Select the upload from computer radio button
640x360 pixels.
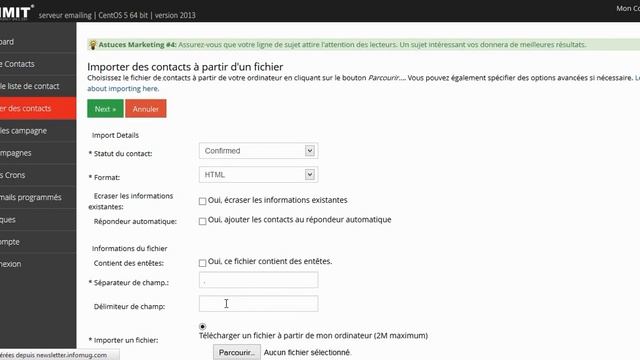(202, 327)
